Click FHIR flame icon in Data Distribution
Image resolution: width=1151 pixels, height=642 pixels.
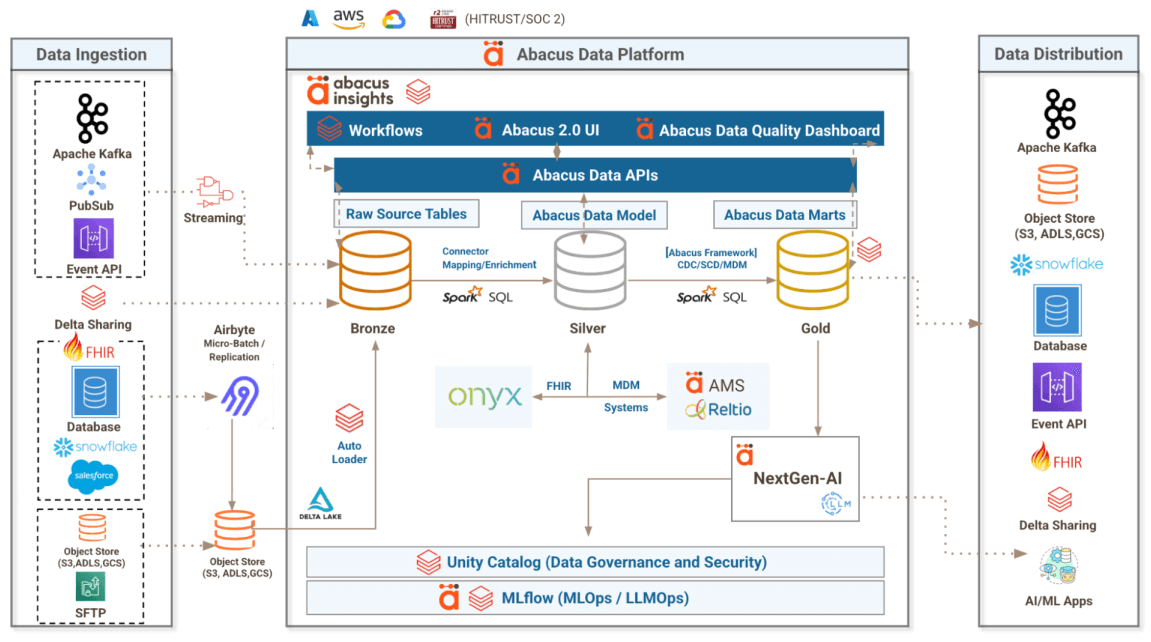(1040, 457)
